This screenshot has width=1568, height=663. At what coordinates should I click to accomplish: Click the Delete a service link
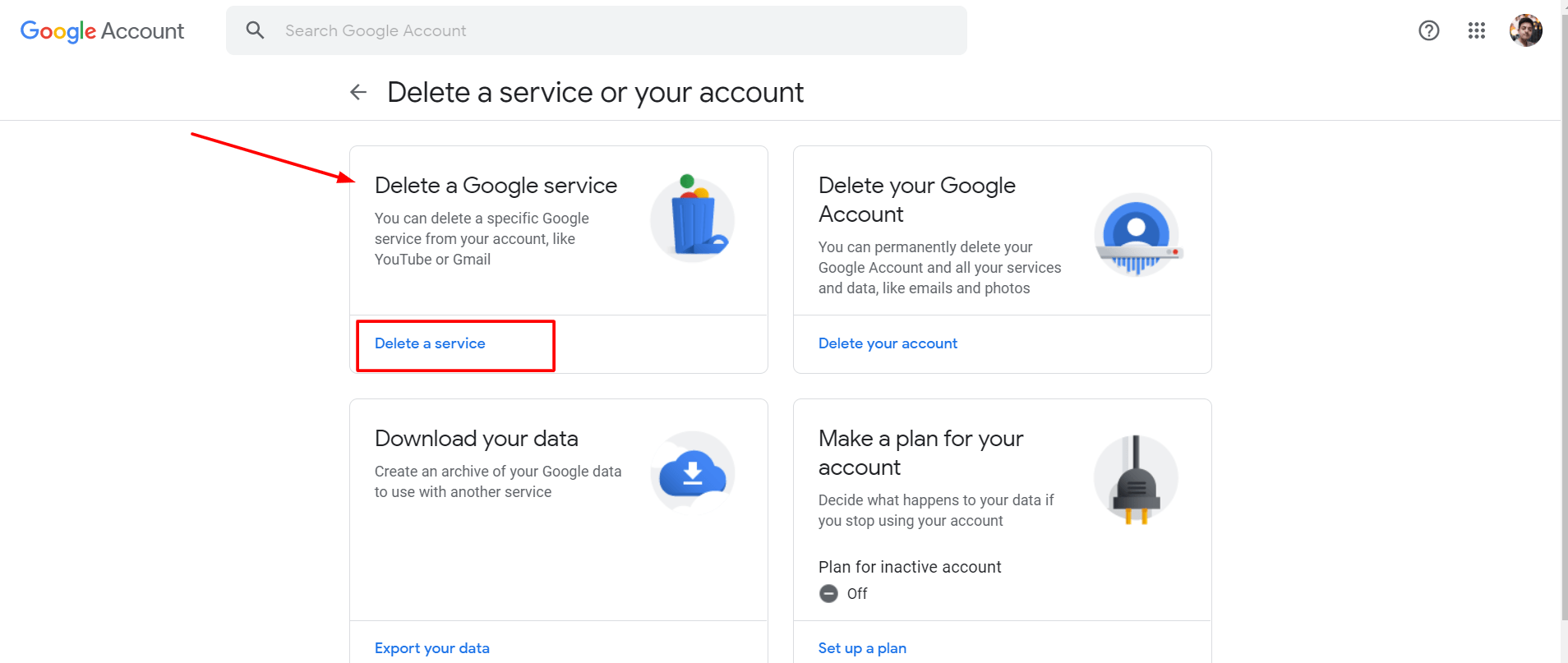click(430, 343)
